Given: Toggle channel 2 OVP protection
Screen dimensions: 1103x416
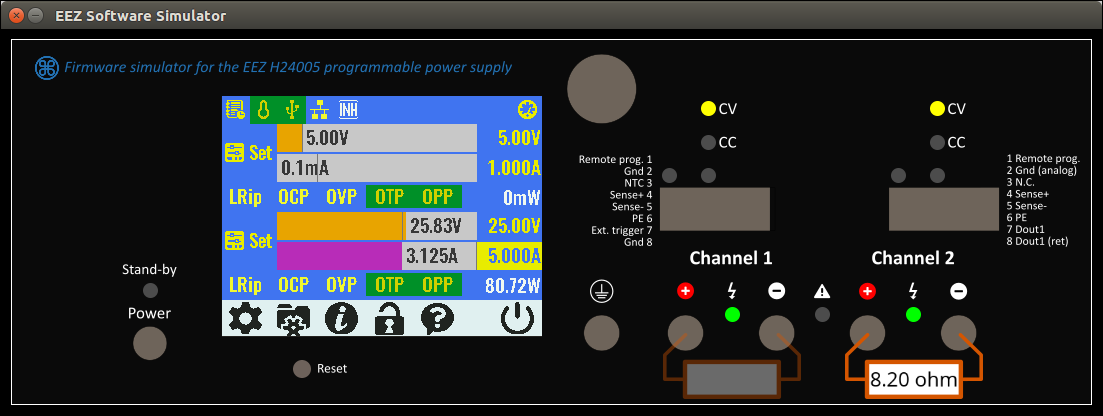Looking at the screenshot, I should tap(341, 285).
